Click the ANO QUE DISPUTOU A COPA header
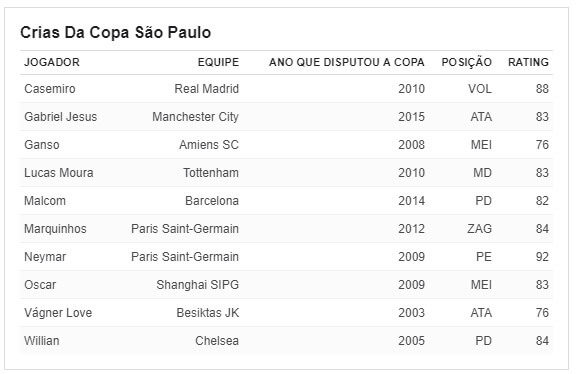This screenshot has height=374, width=577. (347, 62)
